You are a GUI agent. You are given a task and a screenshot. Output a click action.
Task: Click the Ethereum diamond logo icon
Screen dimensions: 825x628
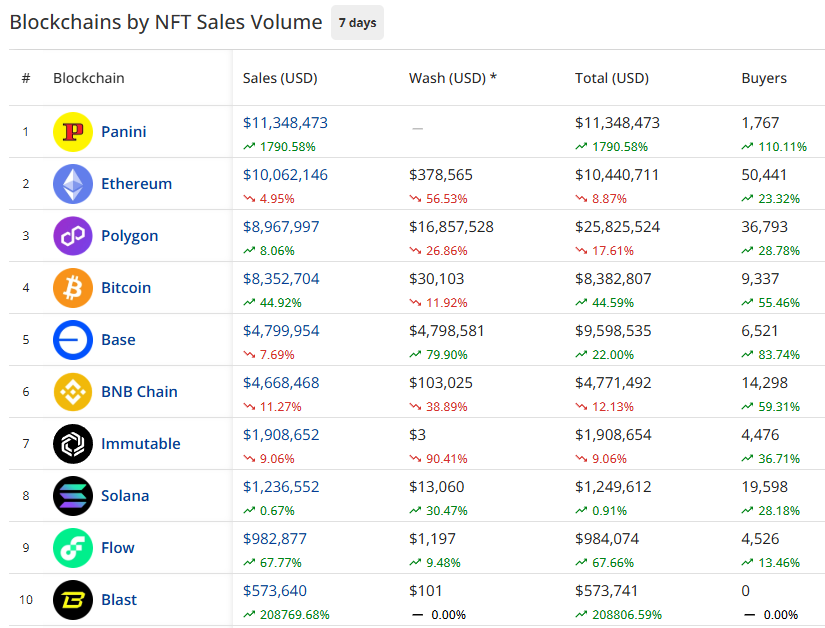click(73, 184)
